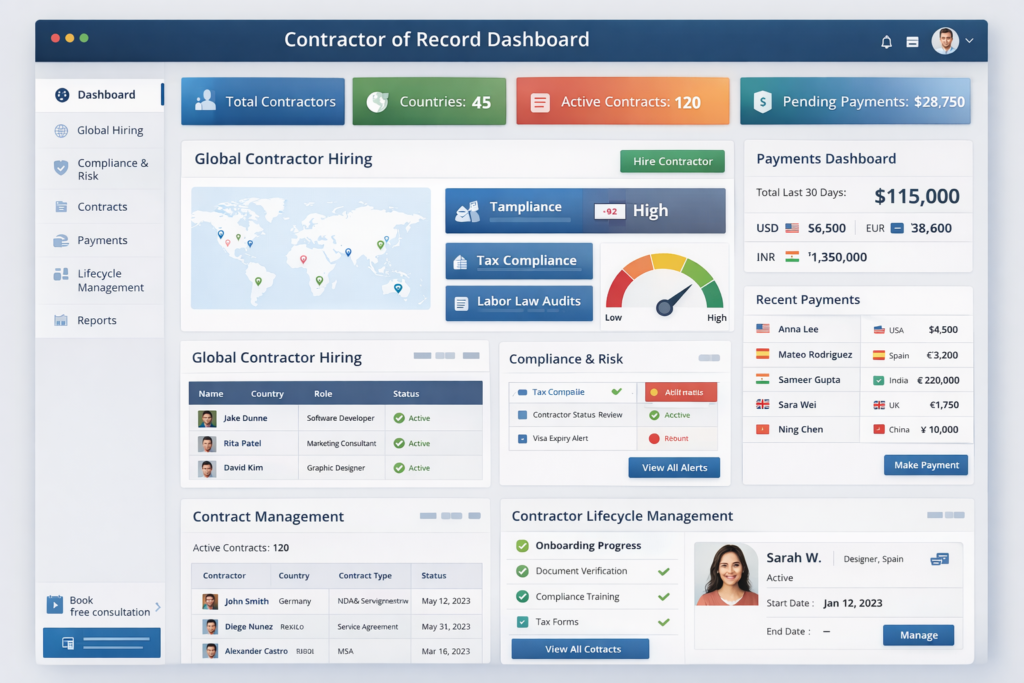Toggle the Onboarding Progress checkbox

click(522, 546)
